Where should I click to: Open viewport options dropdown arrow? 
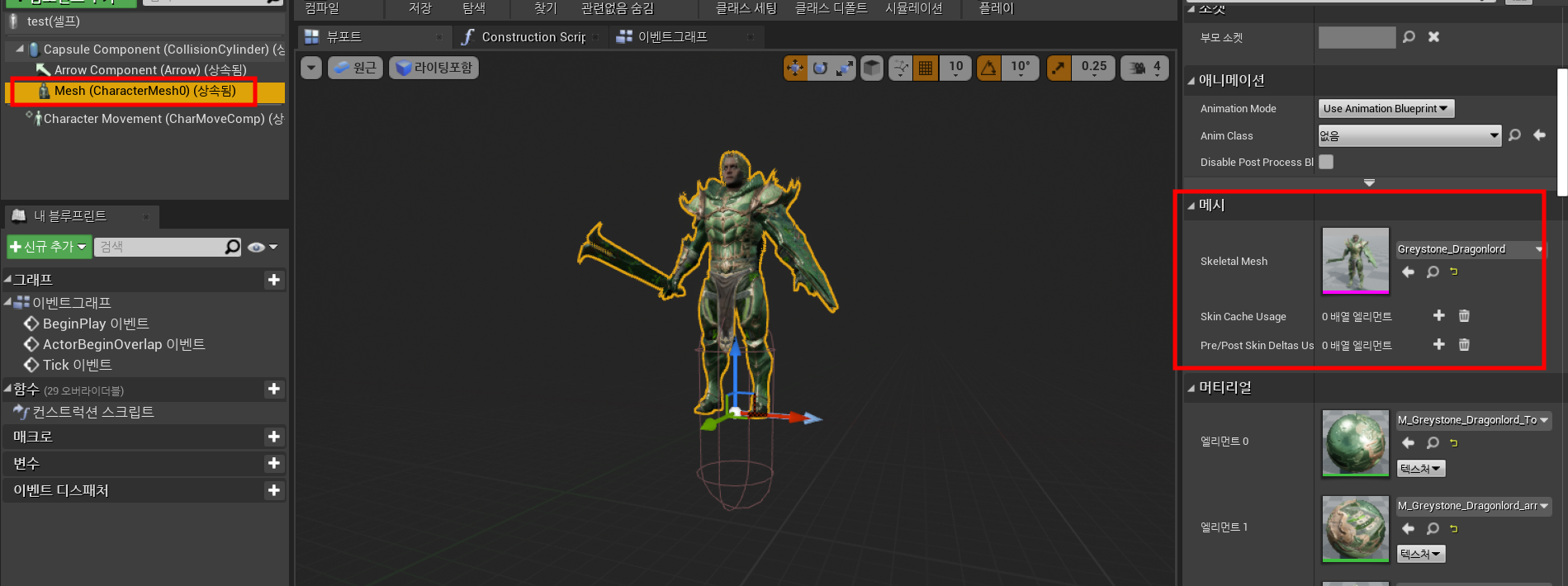pyautogui.click(x=311, y=68)
